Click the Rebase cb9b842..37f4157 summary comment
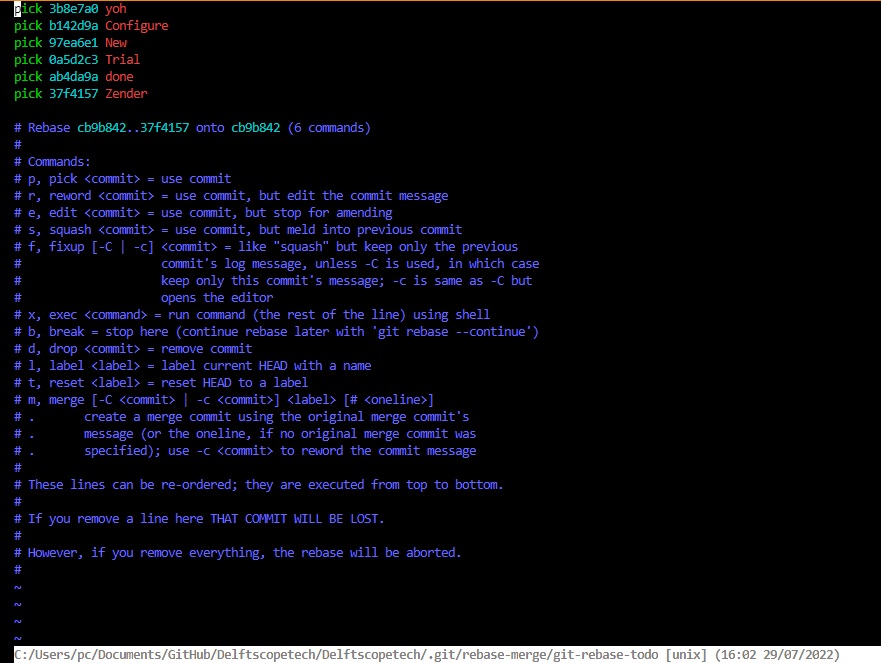Screen dimensions: 881x663 pyautogui.click(x=190, y=127)
